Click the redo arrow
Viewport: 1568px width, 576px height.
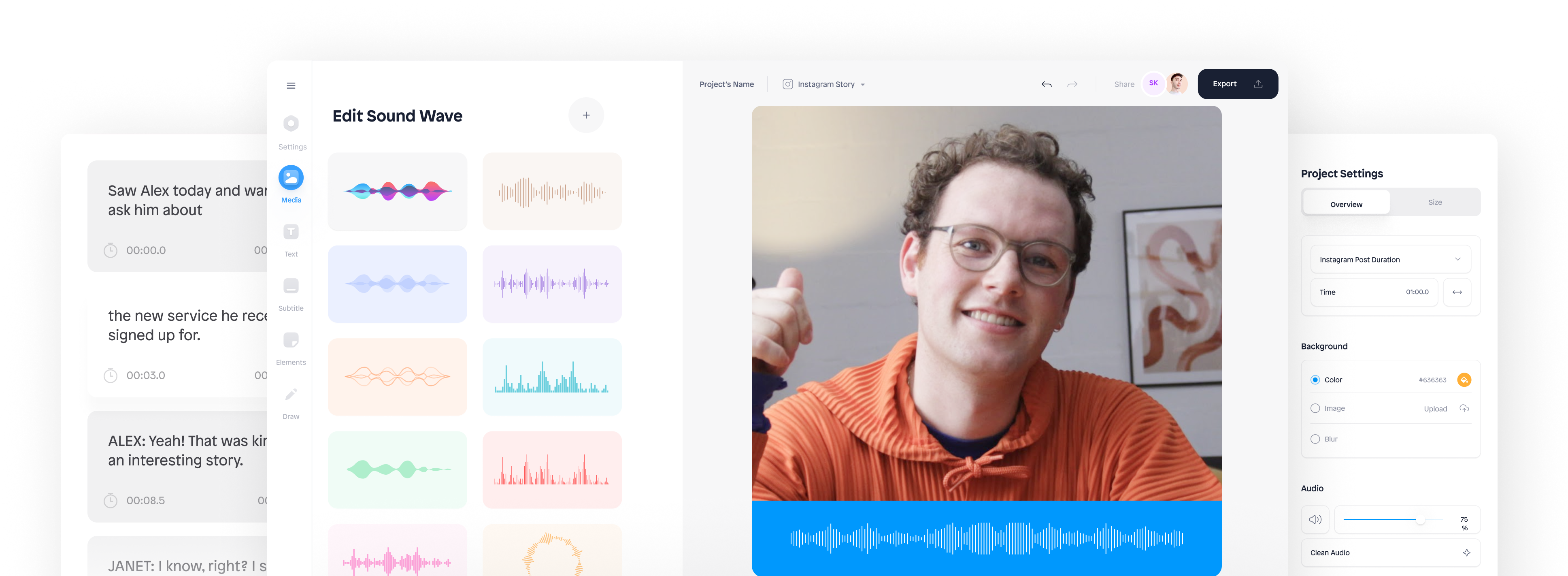click(1072, 84)
